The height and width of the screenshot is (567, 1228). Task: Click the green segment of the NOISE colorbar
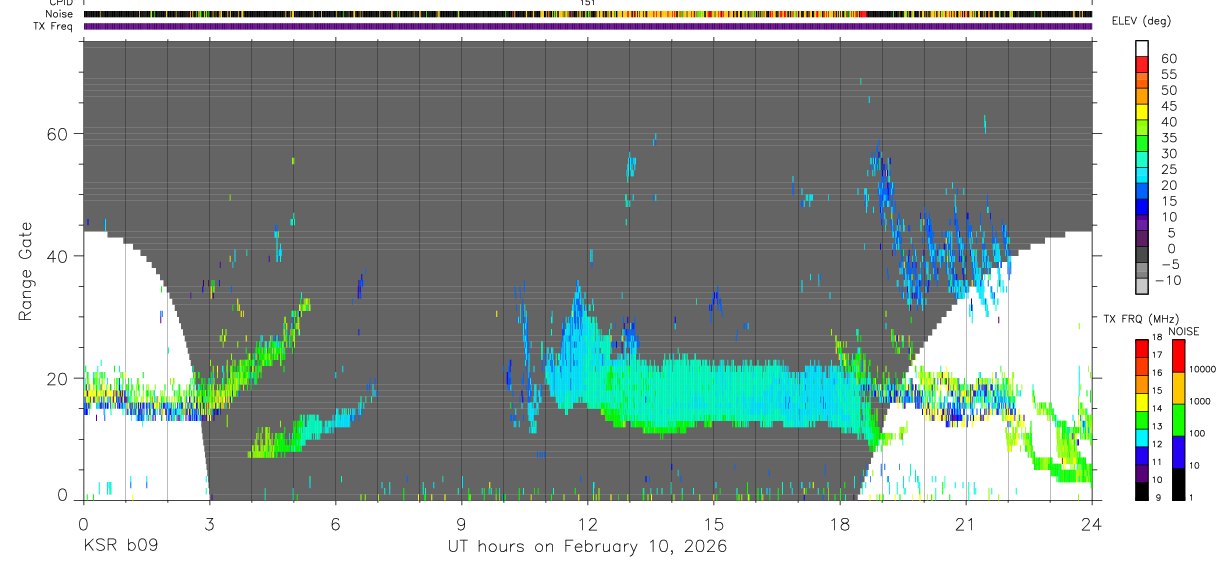tap(1179, 420)
